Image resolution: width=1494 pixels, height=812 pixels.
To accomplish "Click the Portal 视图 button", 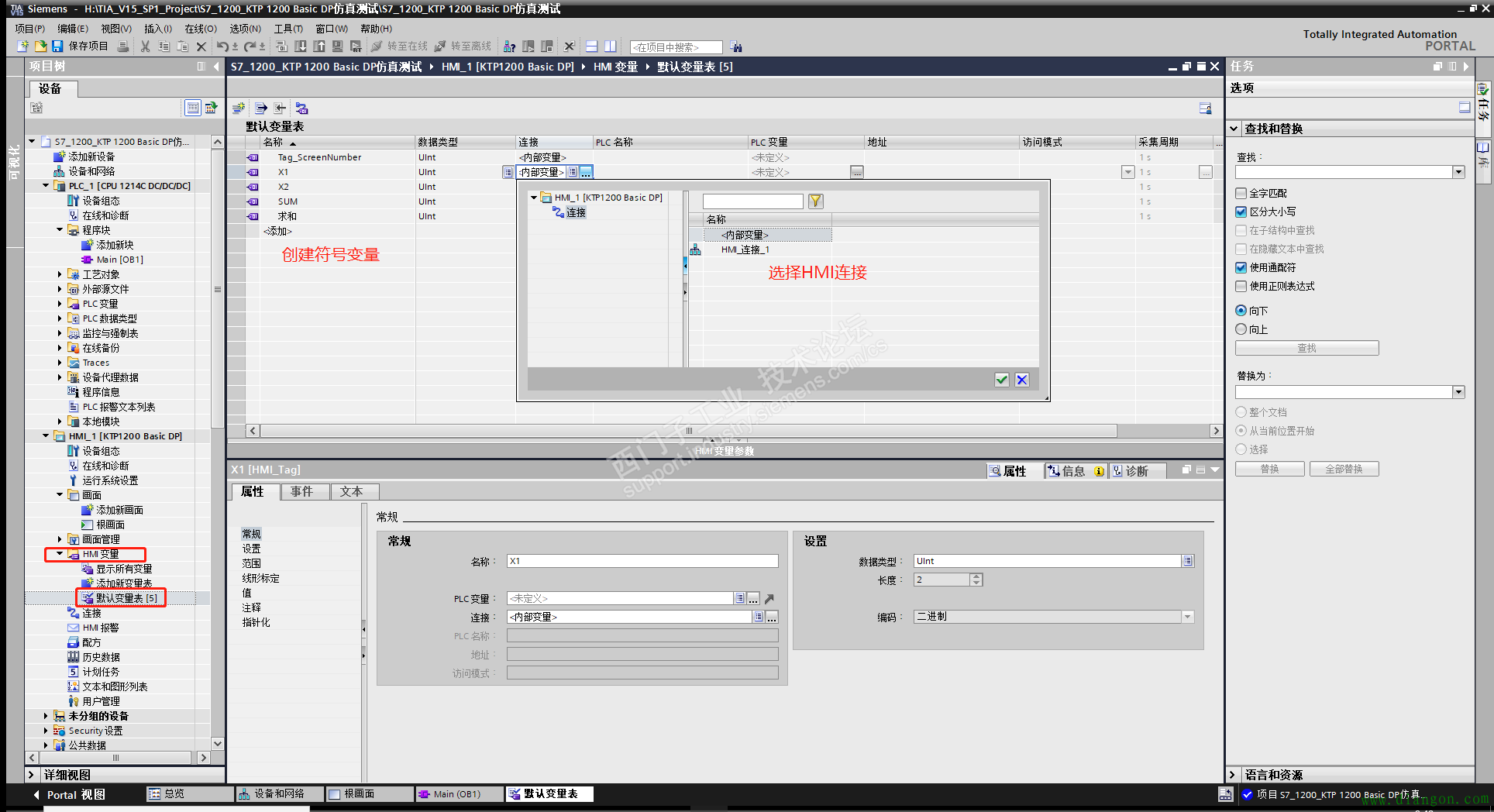I will click(70, 794).
